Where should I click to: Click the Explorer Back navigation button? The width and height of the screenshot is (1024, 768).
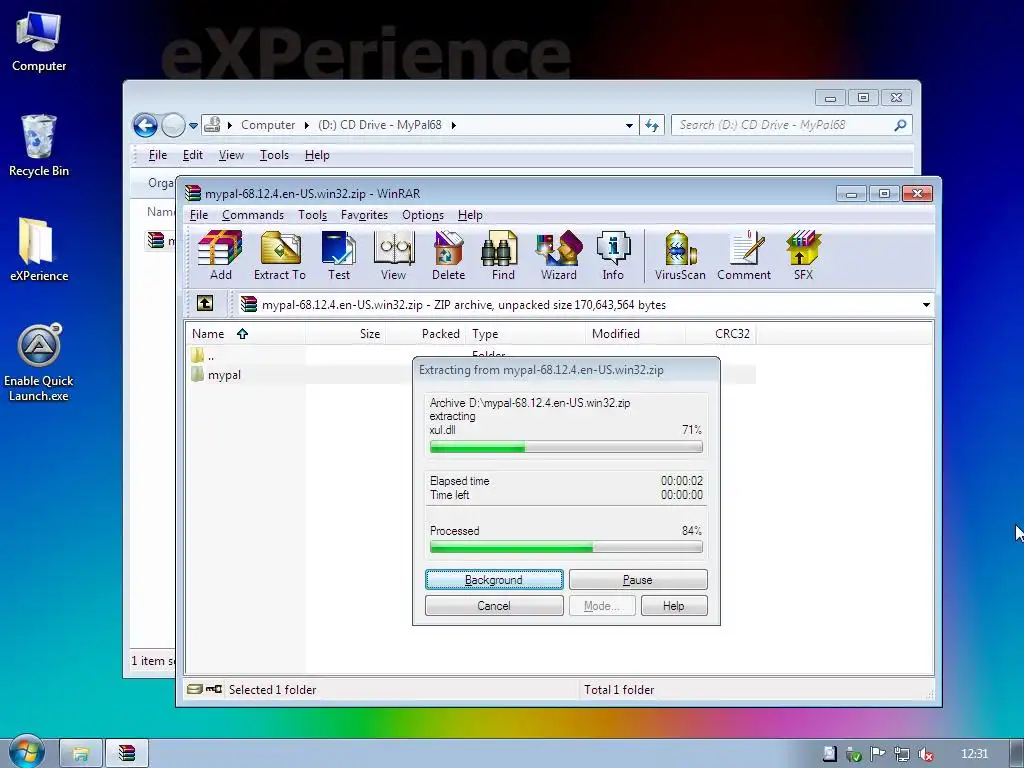pyautogui.click(x=145, y=125)
